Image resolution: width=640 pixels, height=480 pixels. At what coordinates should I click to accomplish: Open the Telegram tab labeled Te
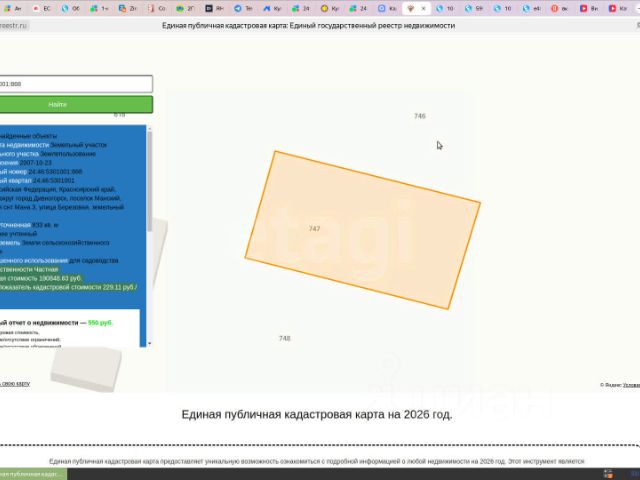tap(243, 8)
